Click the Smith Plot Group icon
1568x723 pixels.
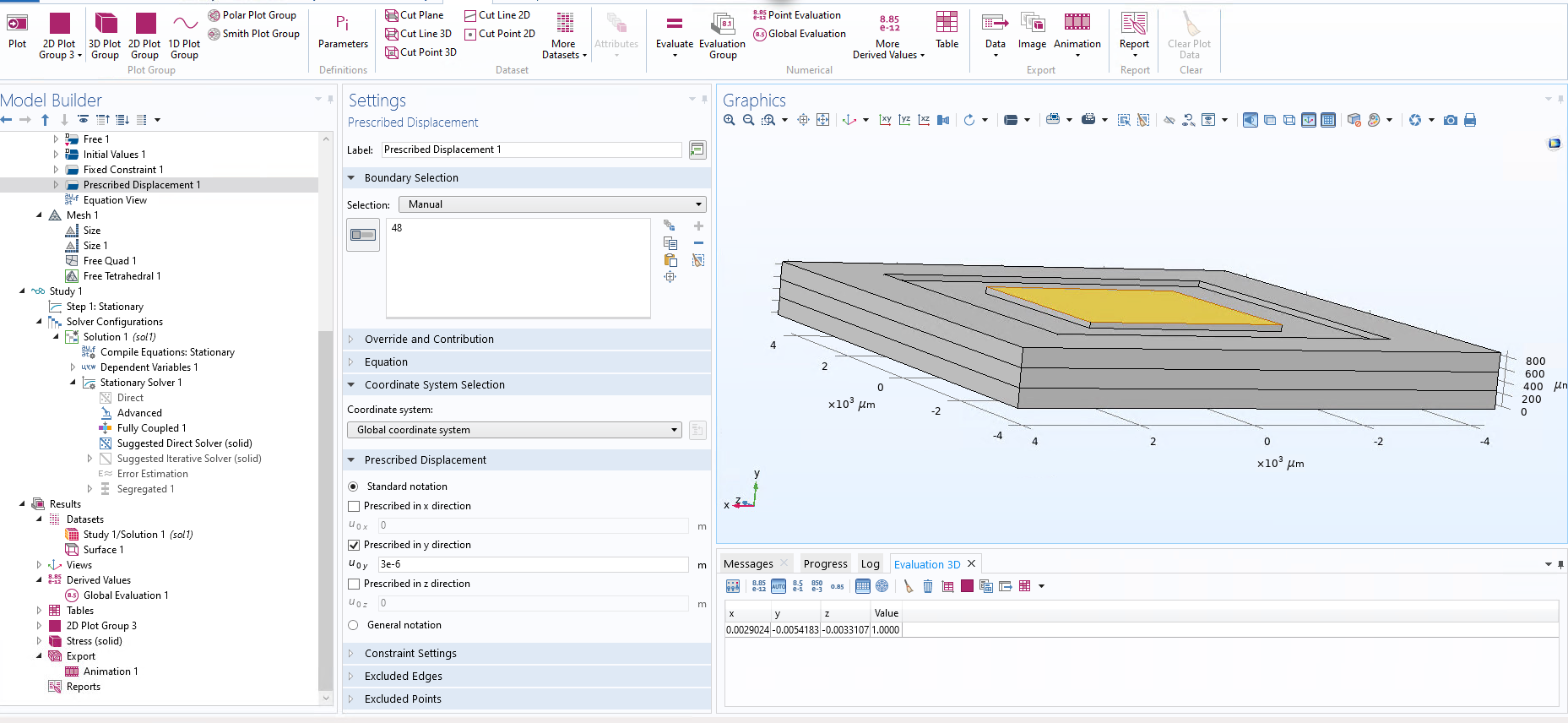click(x=214, y=34)
